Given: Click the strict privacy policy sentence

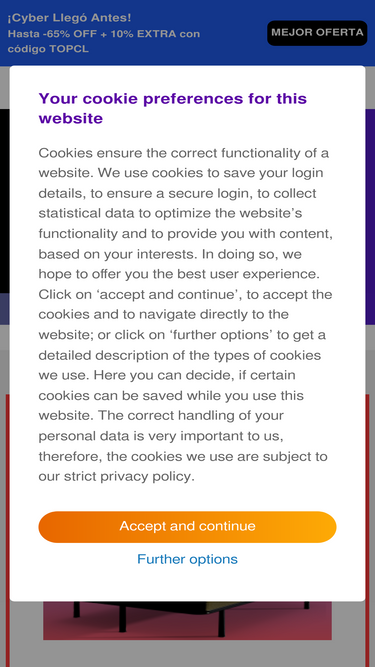Looking at the screenshot, I should 183,466.
